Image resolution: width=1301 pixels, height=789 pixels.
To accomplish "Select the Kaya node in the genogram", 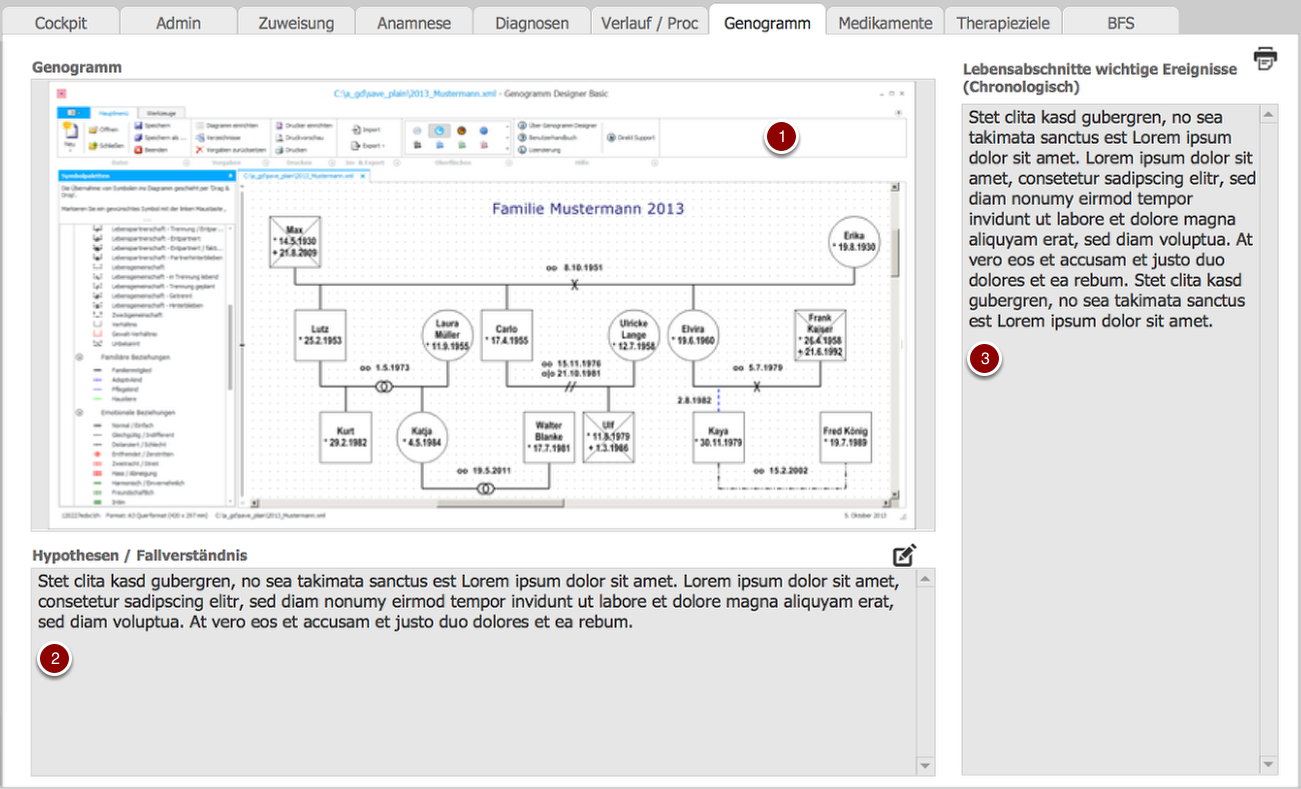I will 718,437.
